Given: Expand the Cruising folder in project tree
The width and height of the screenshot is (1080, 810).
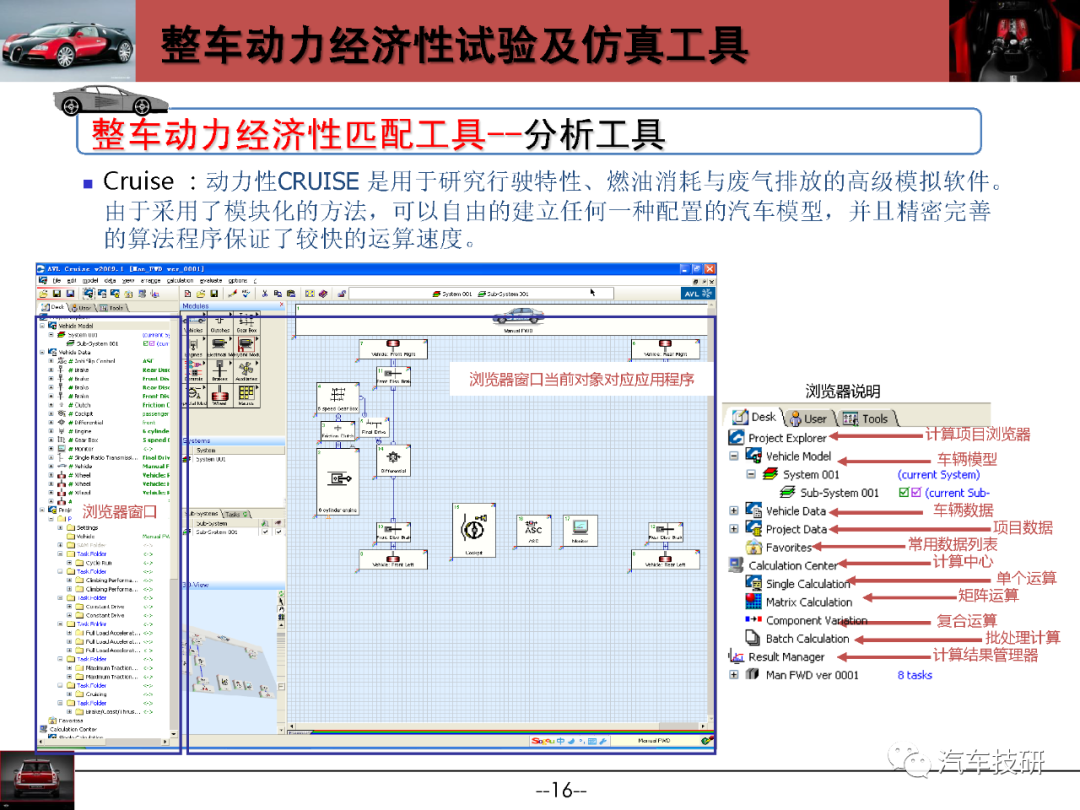Looking at the screenshot, I should point(69,694).
